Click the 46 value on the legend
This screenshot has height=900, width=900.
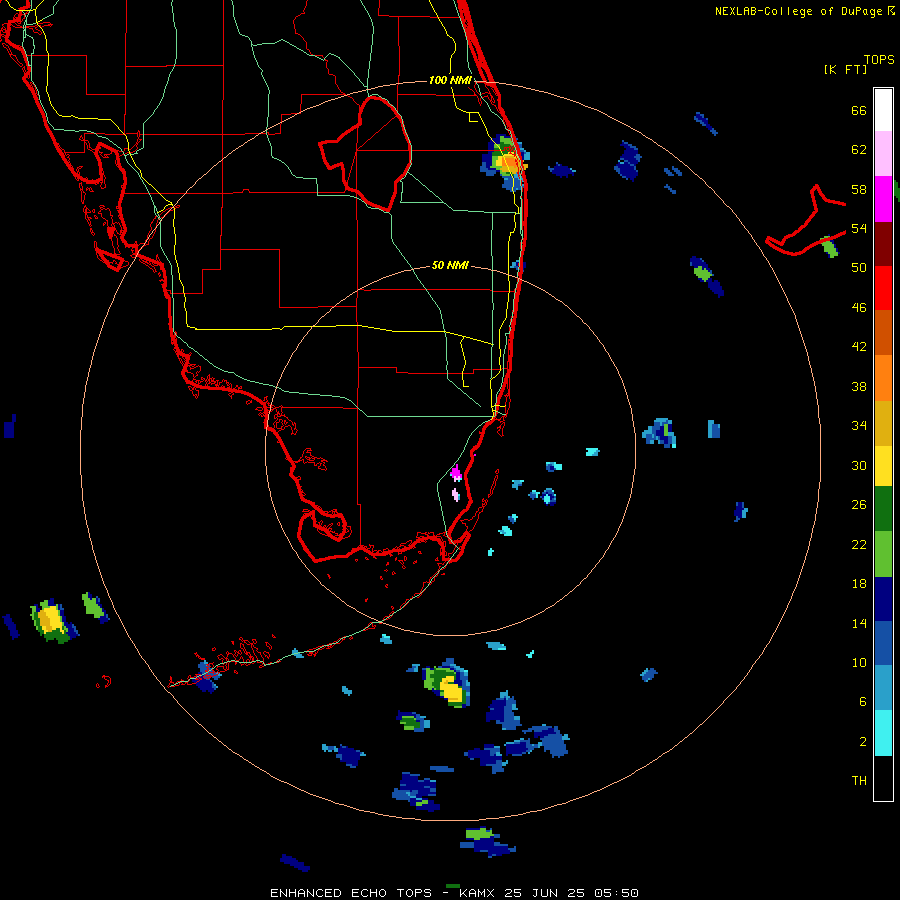859,308
